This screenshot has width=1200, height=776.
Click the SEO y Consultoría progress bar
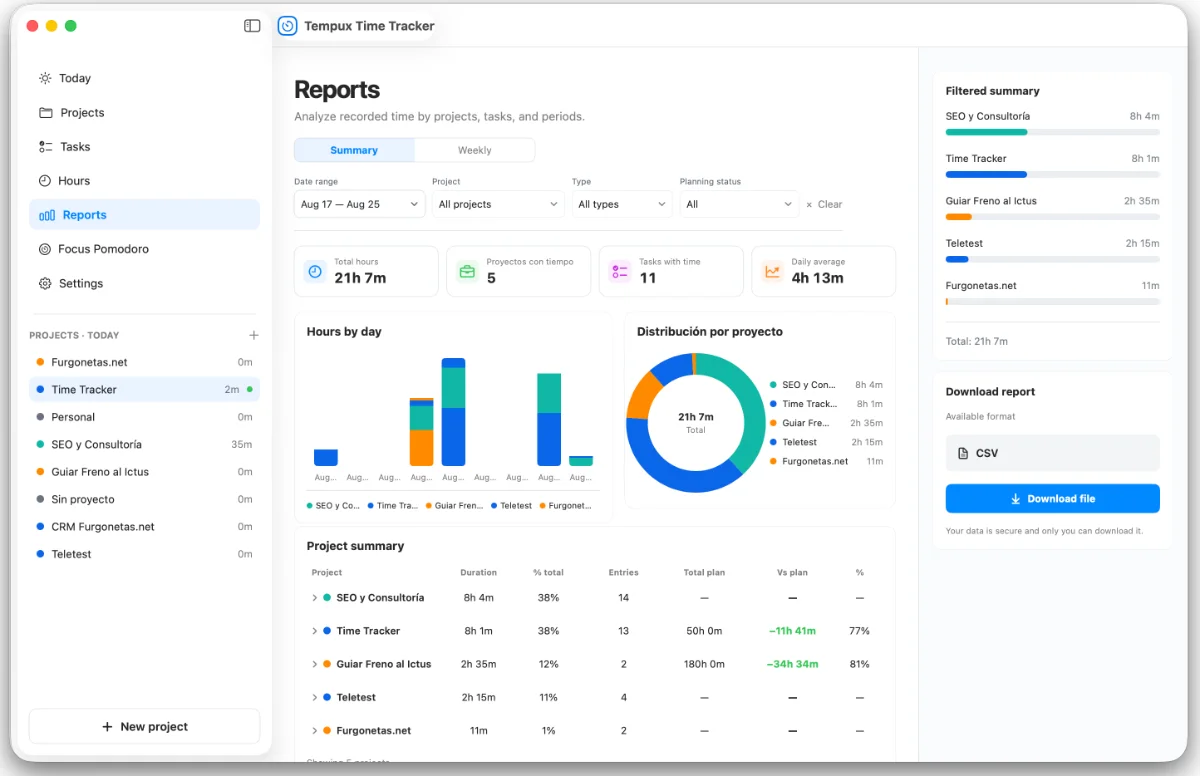click(1053, 132)
